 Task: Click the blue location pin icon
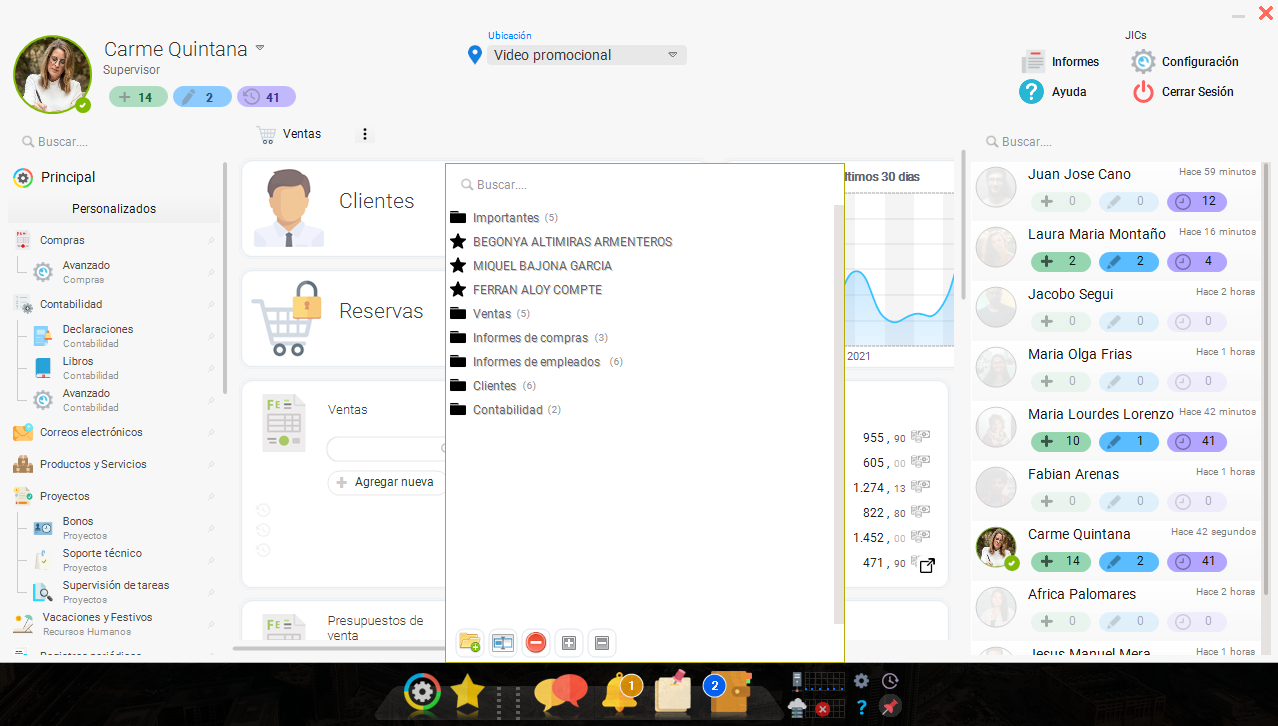475,55
